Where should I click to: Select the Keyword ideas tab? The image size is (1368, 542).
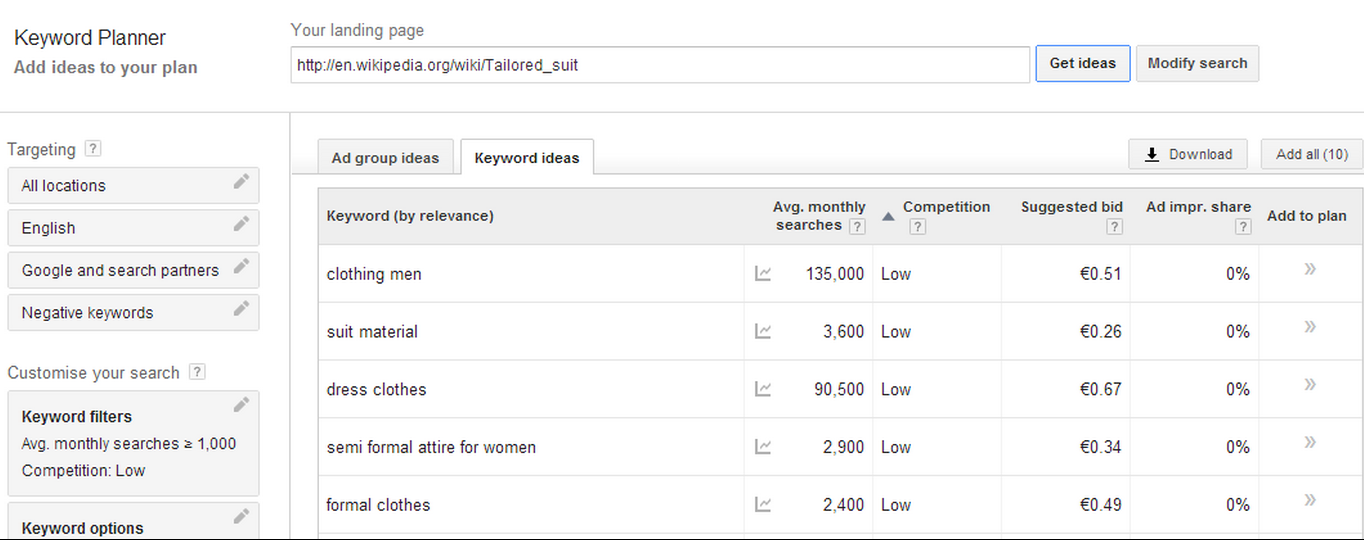(527, 158)
